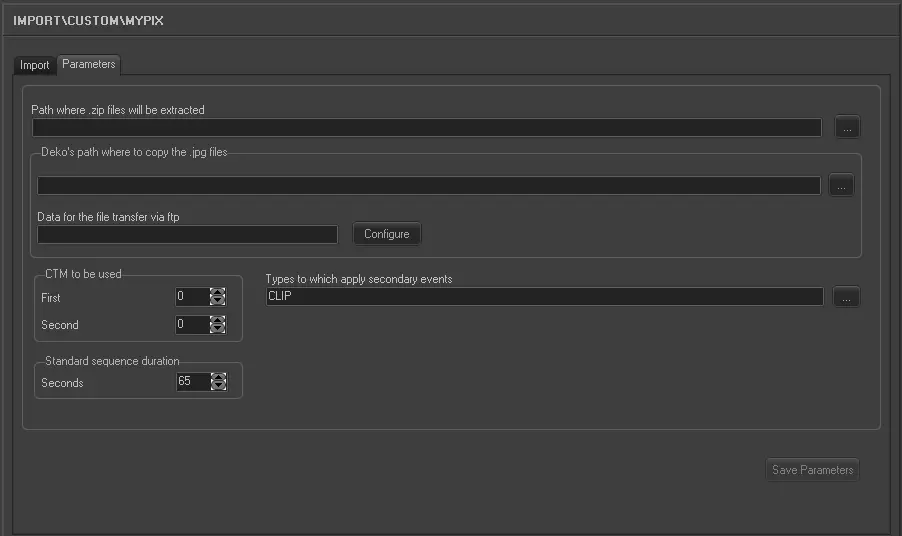Browse for Deko's .jpg path
902x536 pixels.
841,186
